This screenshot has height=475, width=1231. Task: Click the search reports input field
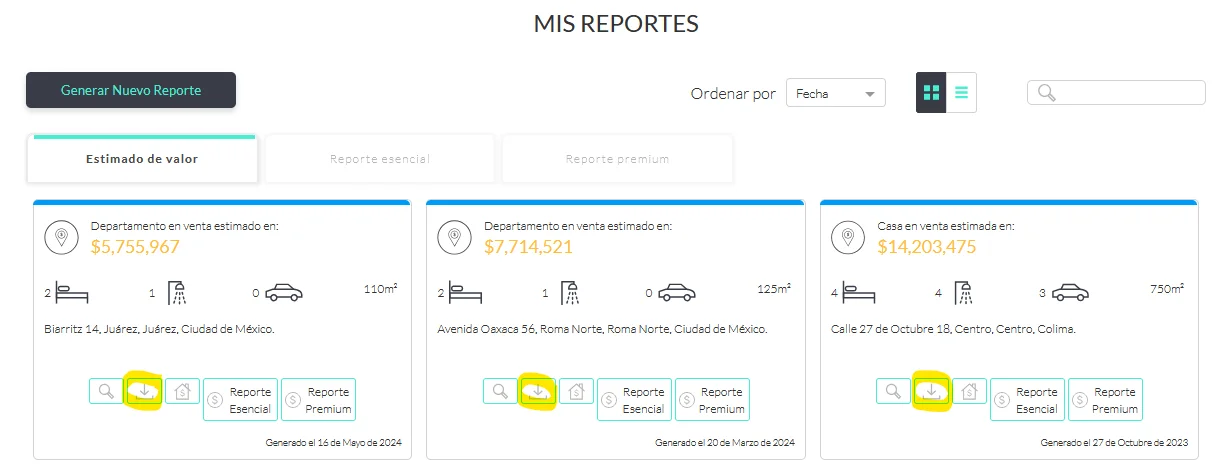[1127, 93]
